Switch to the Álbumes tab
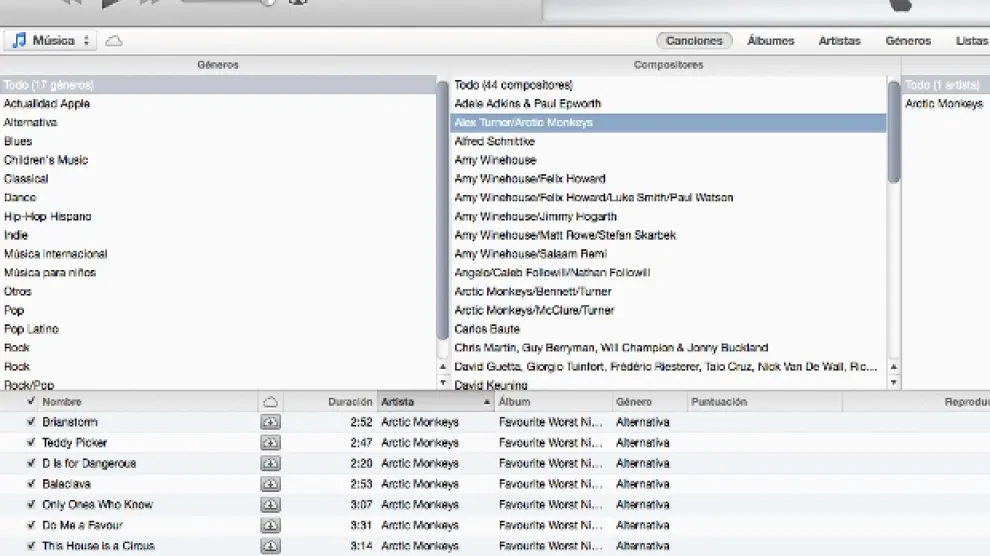Screen dimensions: 990x556 770,41
